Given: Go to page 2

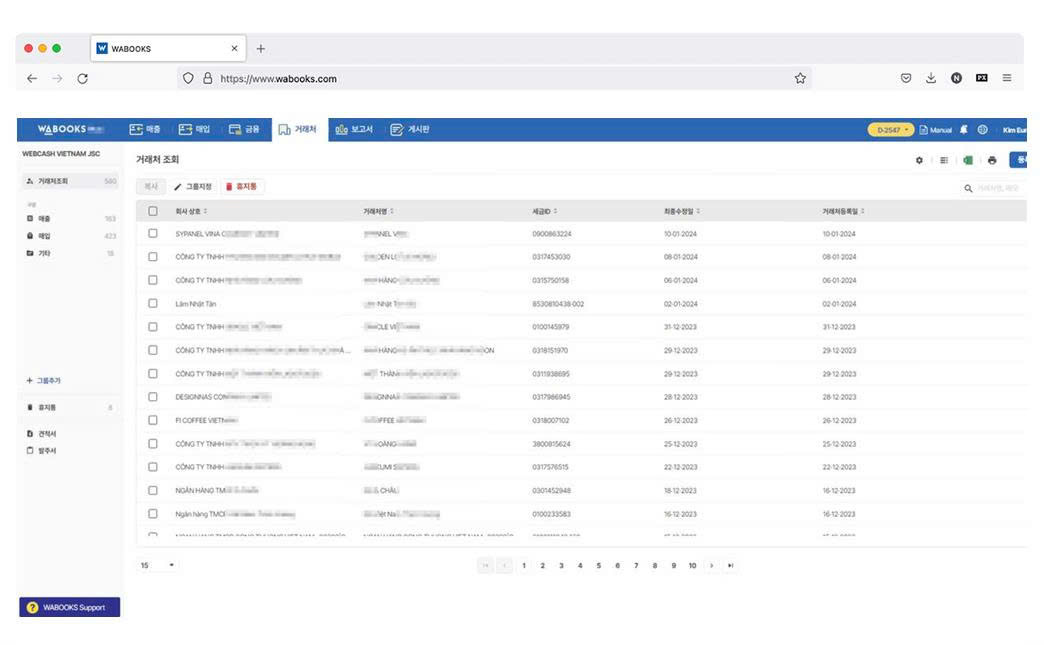Looking at the screenshot, I should 543,566.
